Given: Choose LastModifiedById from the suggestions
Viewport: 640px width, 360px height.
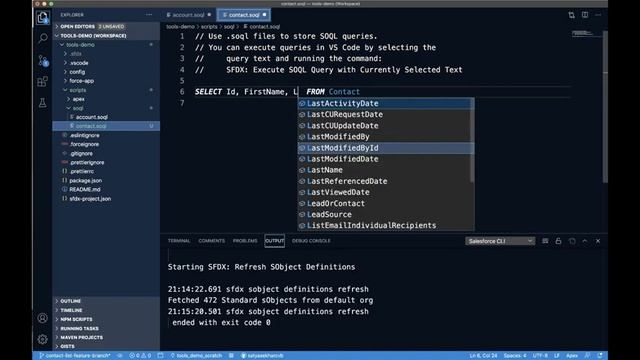Looking at the screenshot, I should [385, 148].
